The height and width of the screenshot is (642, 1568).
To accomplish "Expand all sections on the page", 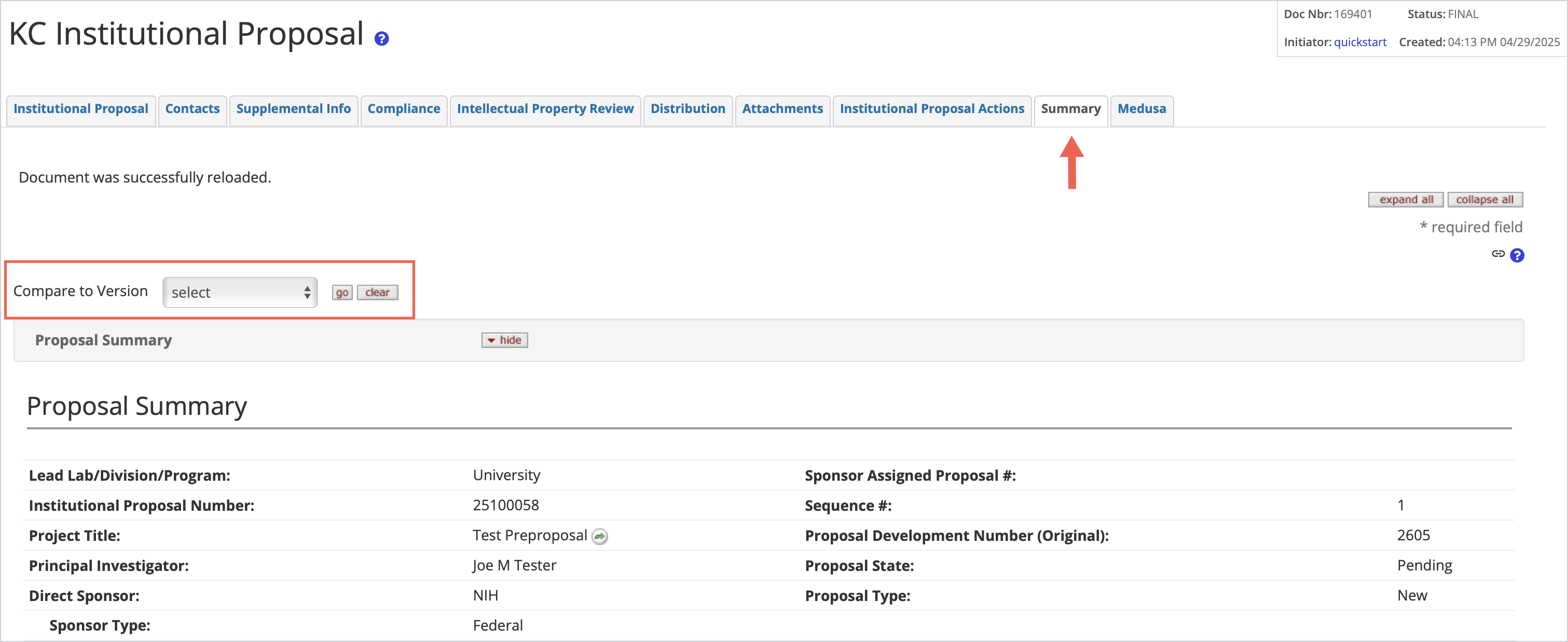I will (x=1406, y=199).
